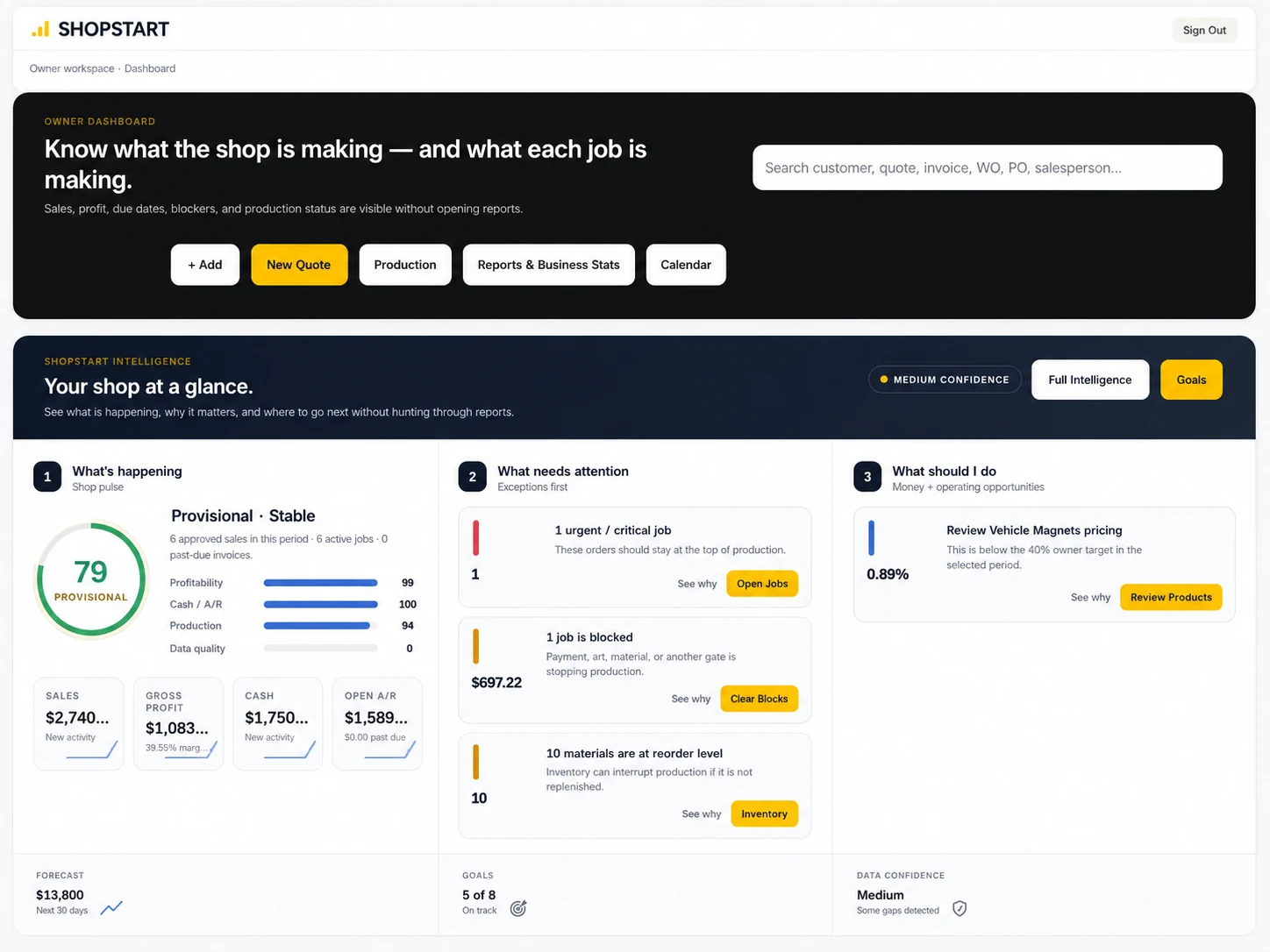1270x952 pixels.
Task: Click the goals target icon
Action: click(518, 908)
